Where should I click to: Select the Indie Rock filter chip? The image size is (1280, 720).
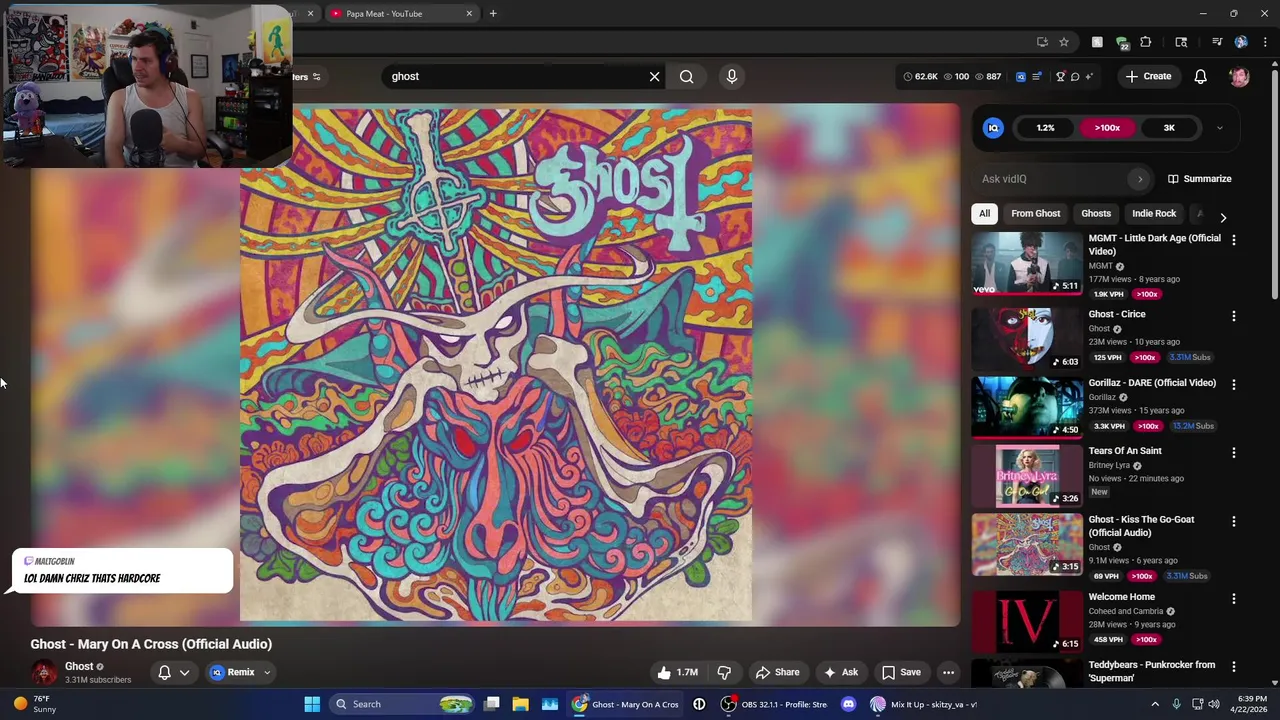1154,213
